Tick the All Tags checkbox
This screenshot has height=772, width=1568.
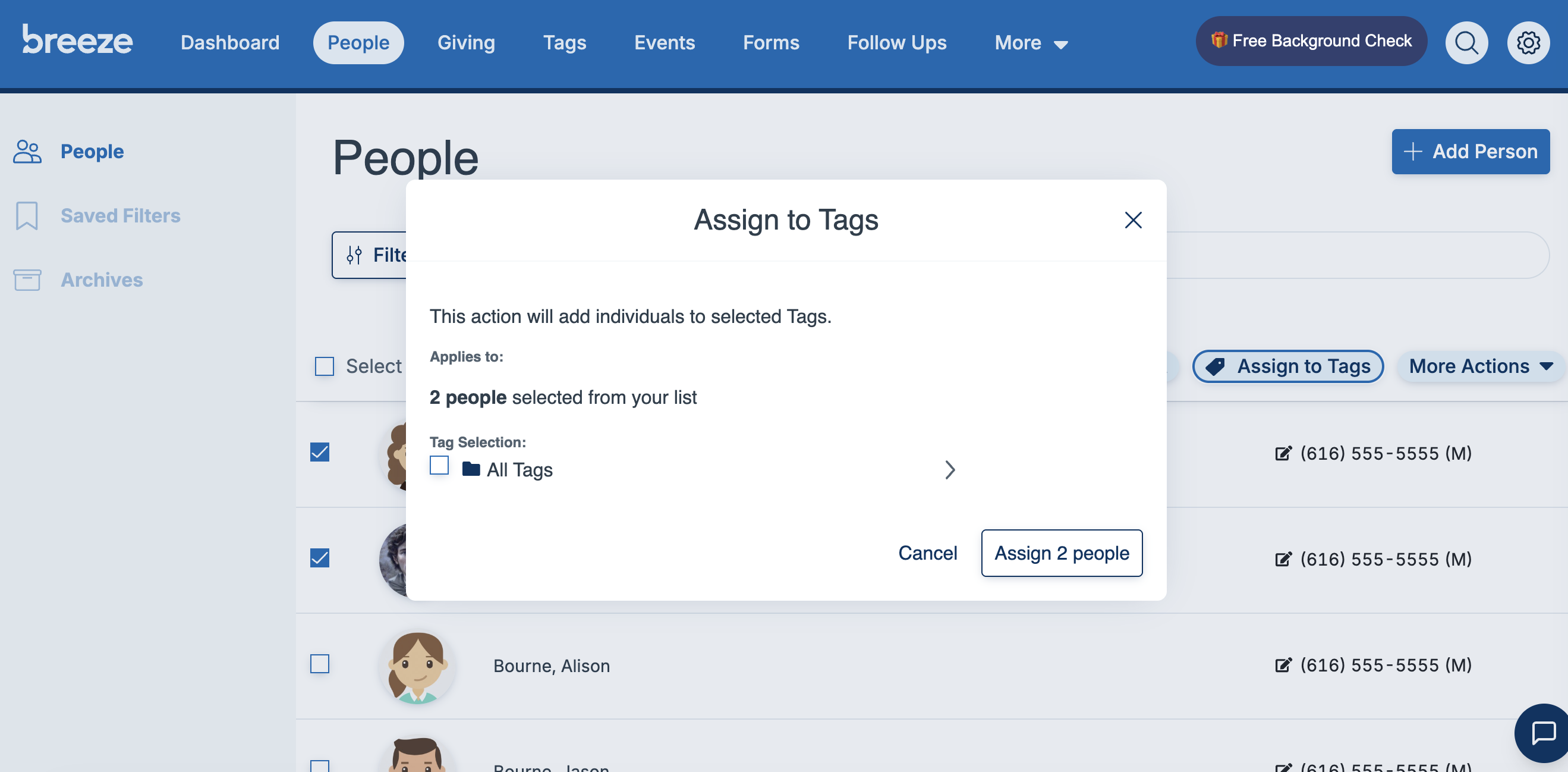[x=439, y=465]
